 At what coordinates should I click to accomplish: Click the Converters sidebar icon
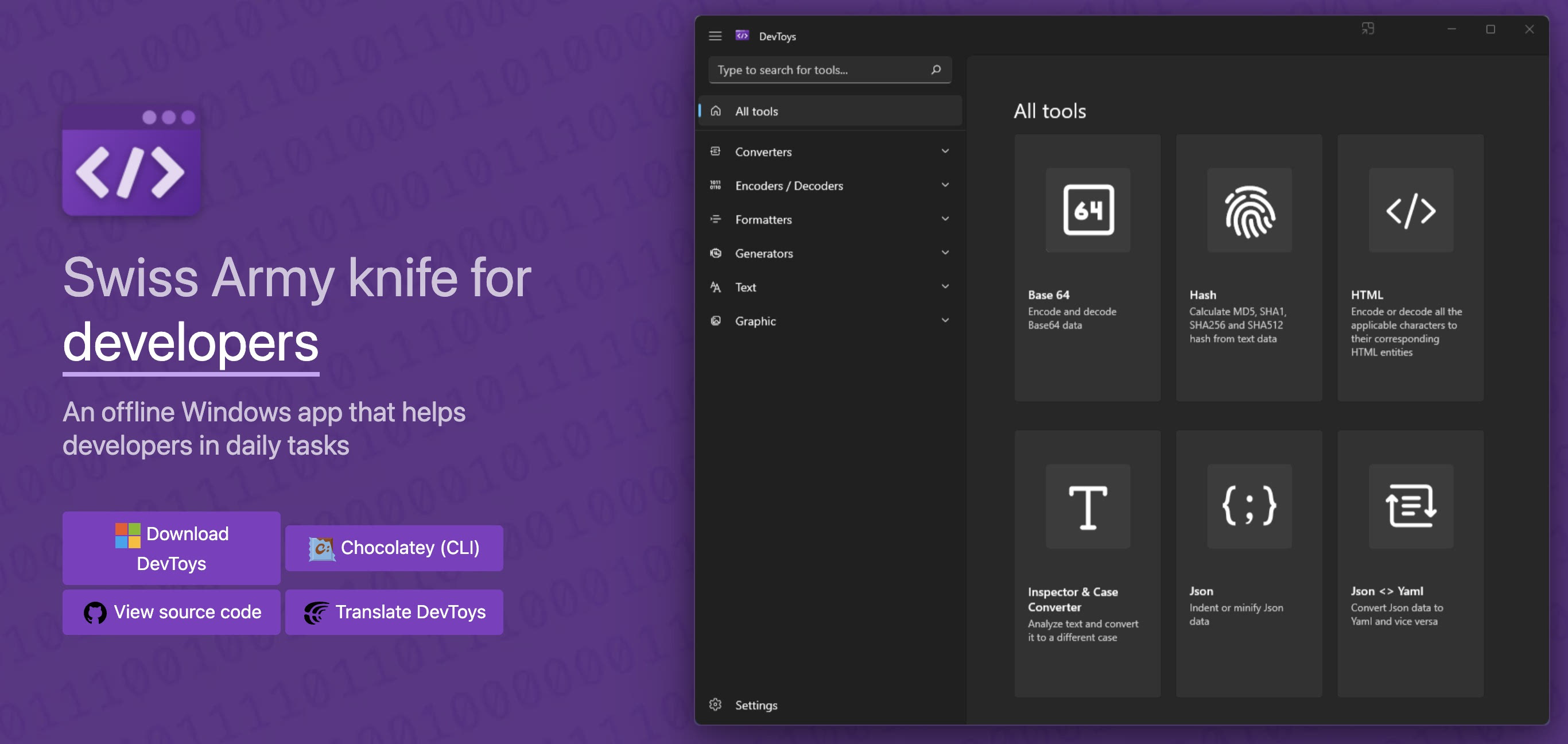[x=716, y=151]
